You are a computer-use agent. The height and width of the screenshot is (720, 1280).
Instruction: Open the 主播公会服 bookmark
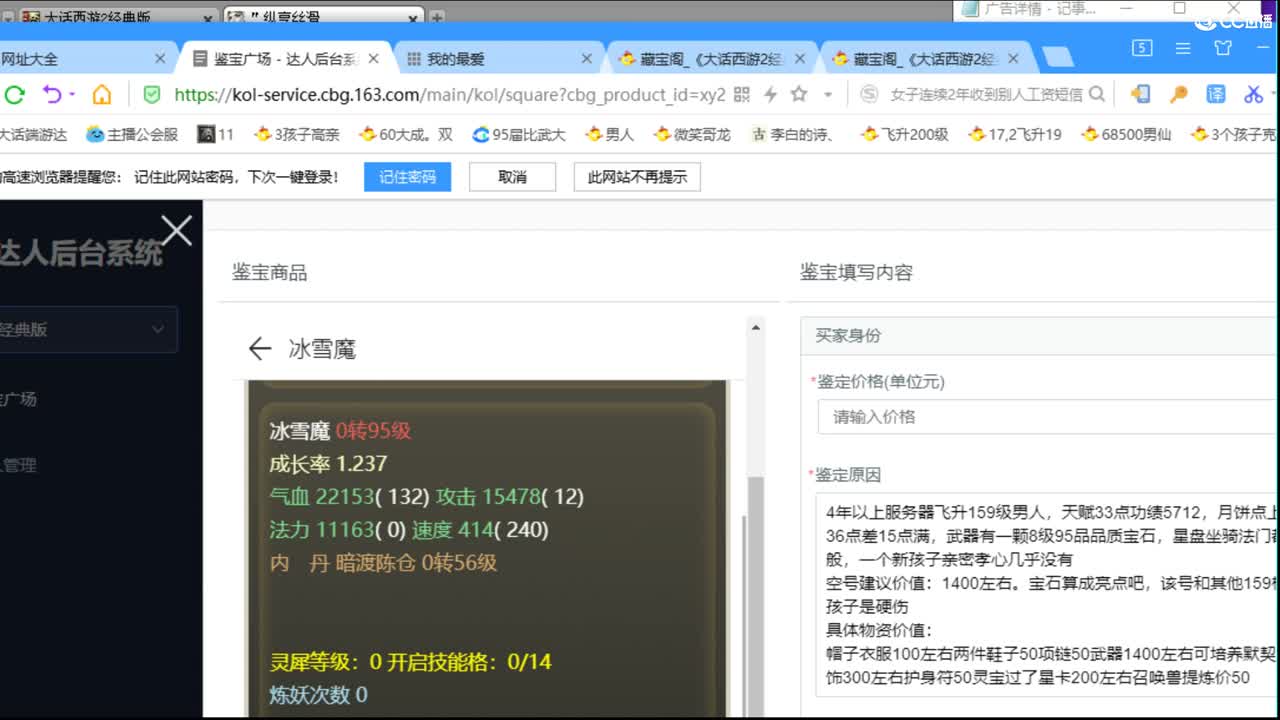(x=132, y=134)
